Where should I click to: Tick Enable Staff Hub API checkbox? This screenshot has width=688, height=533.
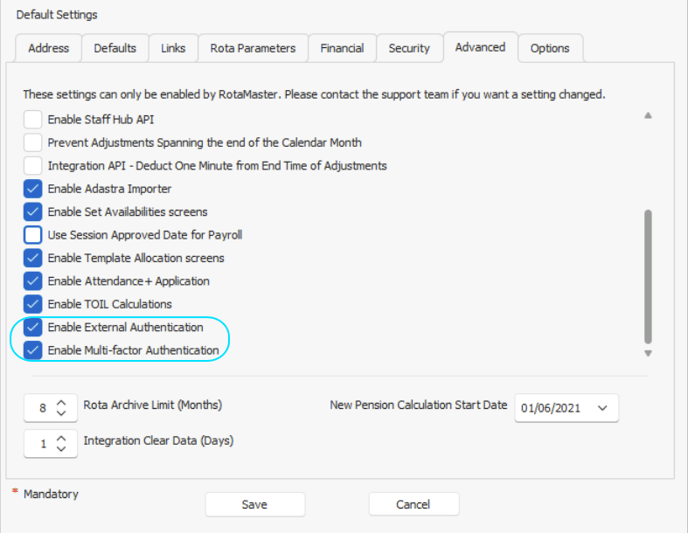tap(33, 119)
